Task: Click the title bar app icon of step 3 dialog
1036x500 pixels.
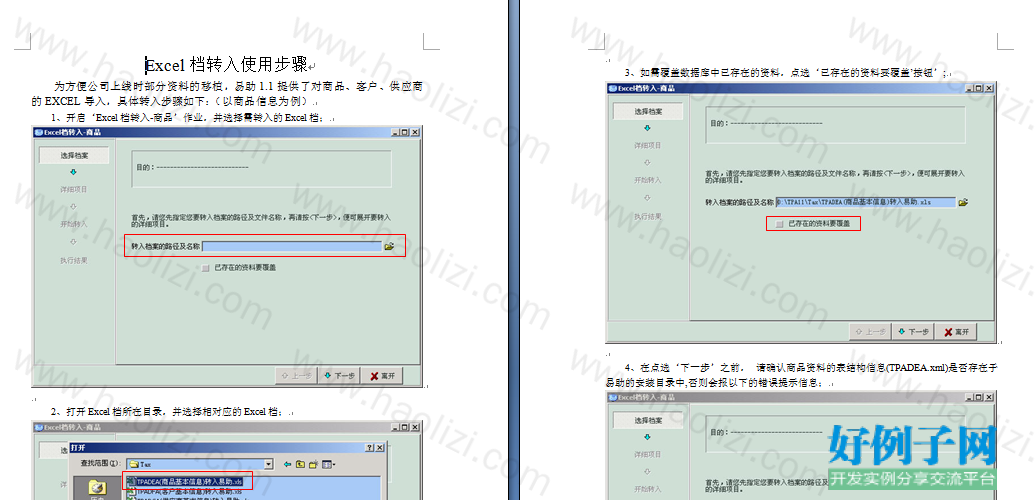Action: (612, 88)
